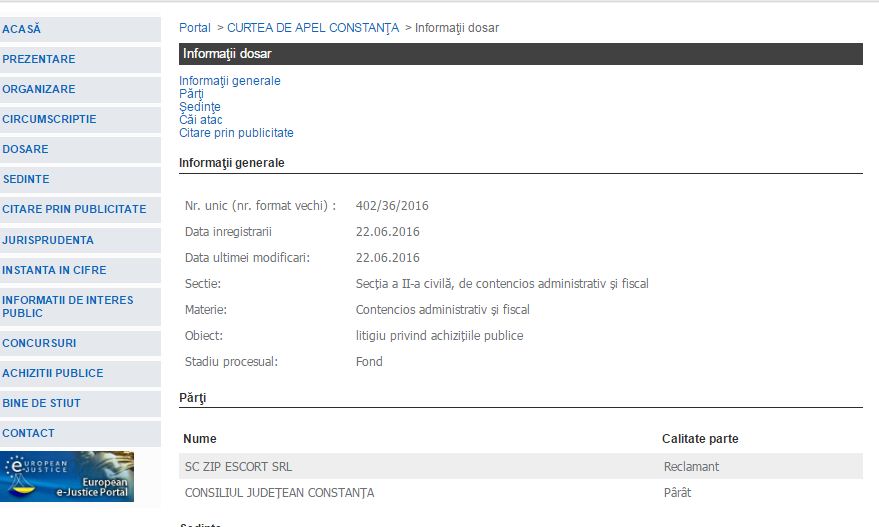Go to the PREZENTARE page
Image resolution: width=879 pixels, height=527 pixels.
39,59
